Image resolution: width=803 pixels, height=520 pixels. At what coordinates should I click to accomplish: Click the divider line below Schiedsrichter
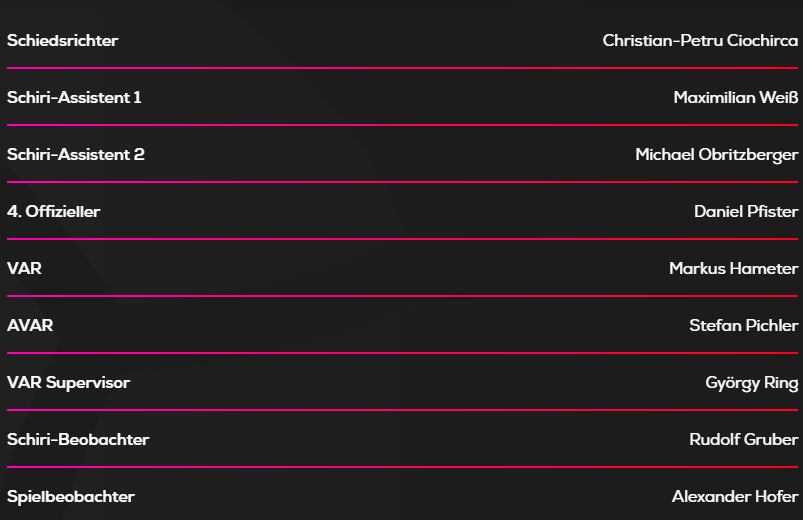pyautogui.click(x=402, y=68)
